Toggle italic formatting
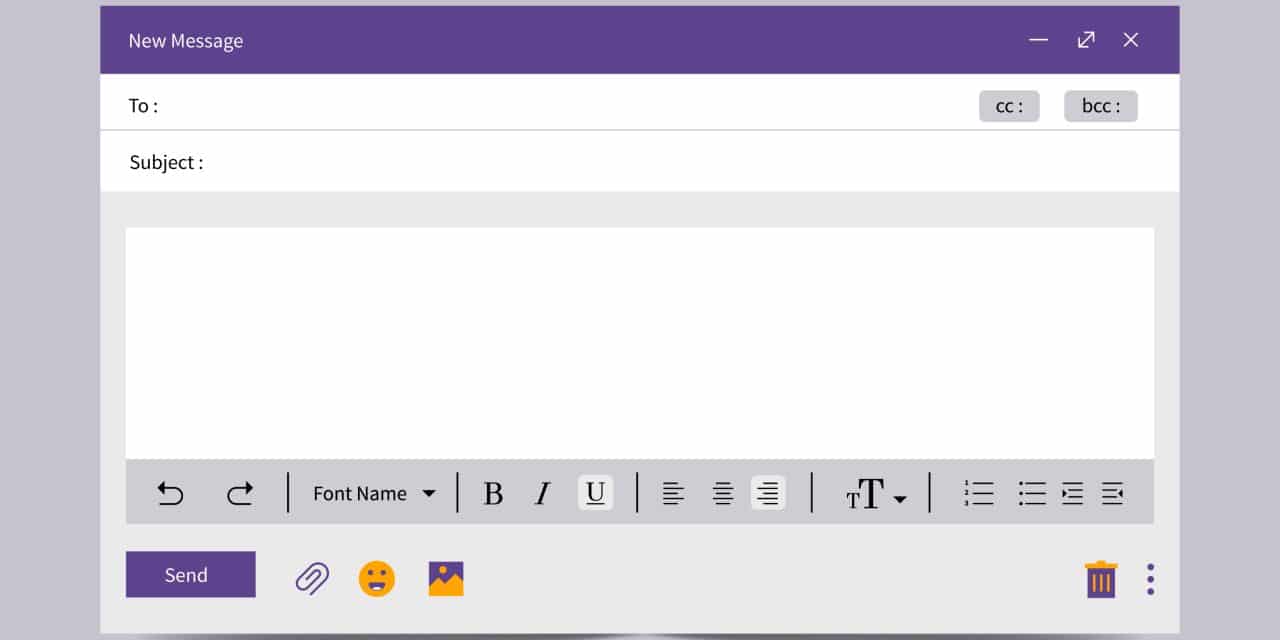 pyautogui.click(x=542, y=493)
